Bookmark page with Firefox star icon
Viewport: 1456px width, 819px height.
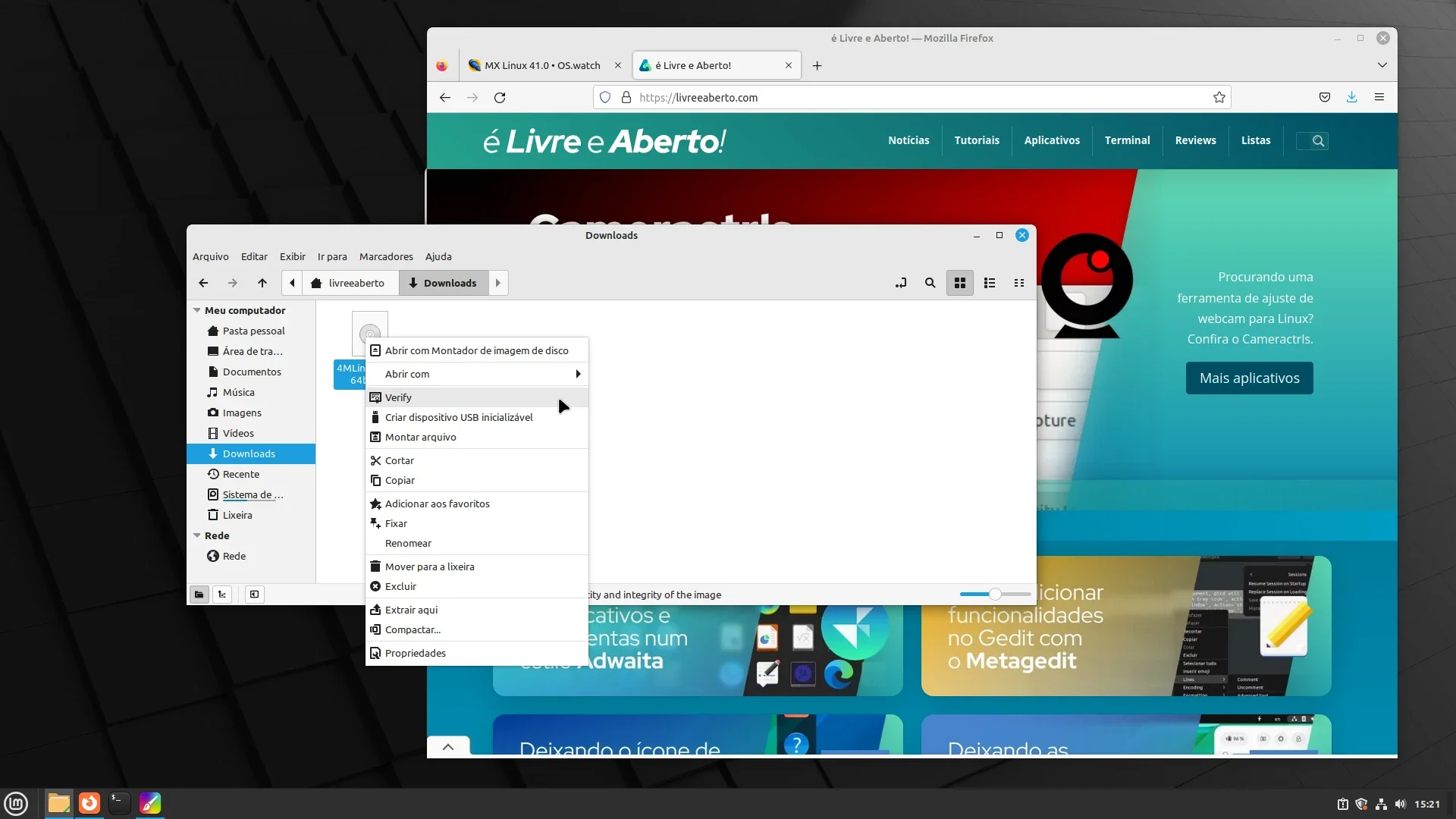(x=1219, y=97)
